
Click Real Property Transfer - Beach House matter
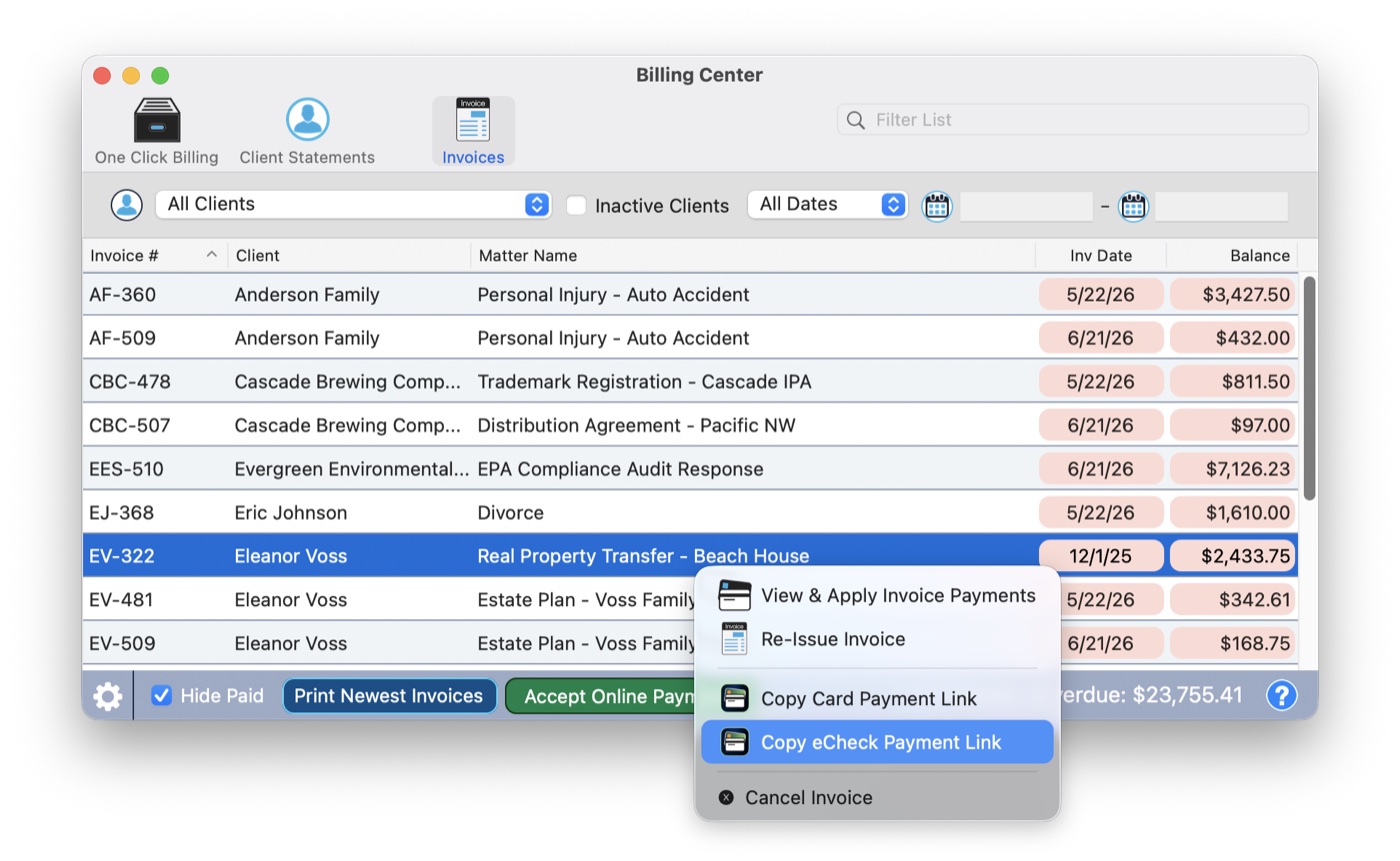(643, 556)
